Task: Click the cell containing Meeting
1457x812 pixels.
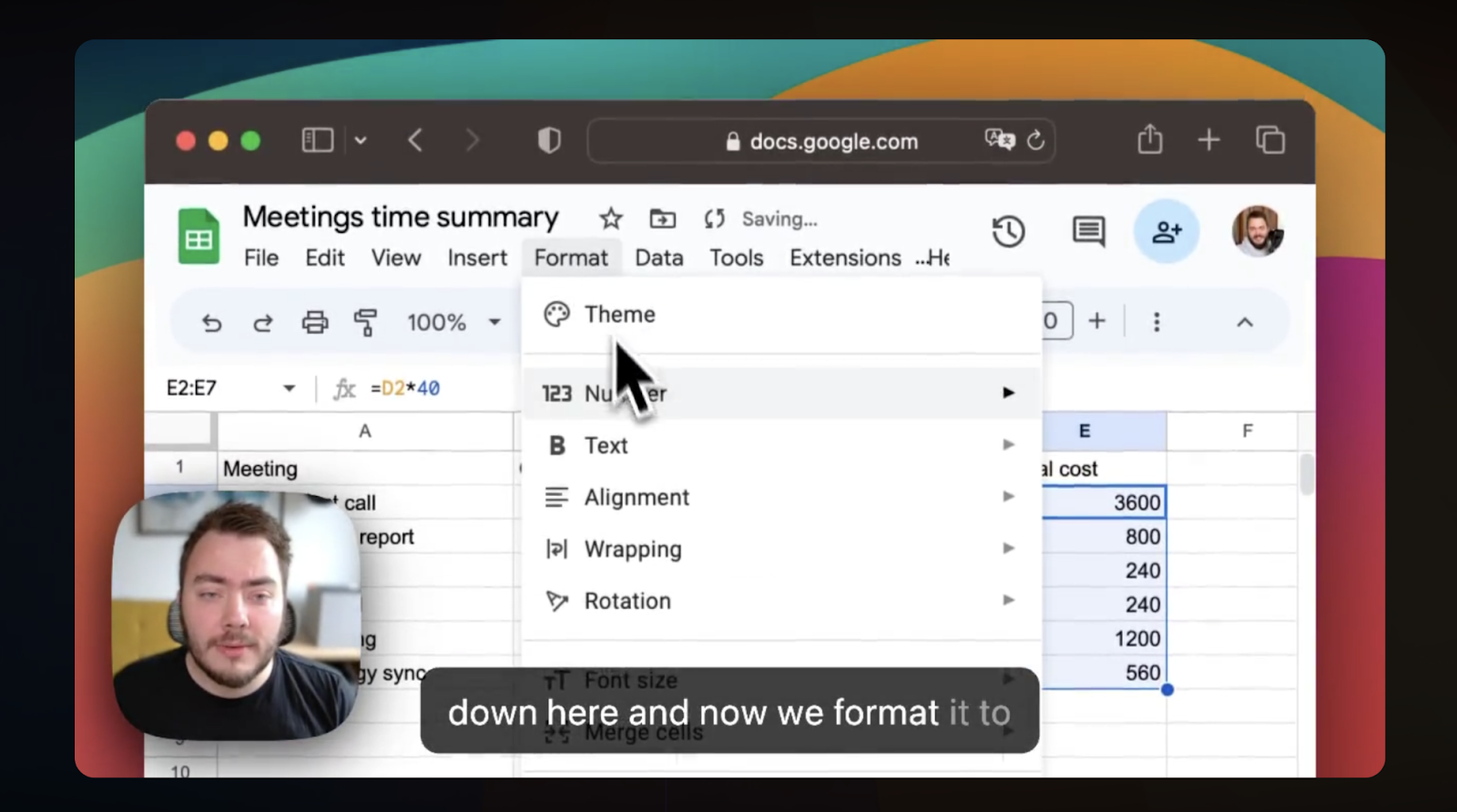Action: [x=365, y=469]
